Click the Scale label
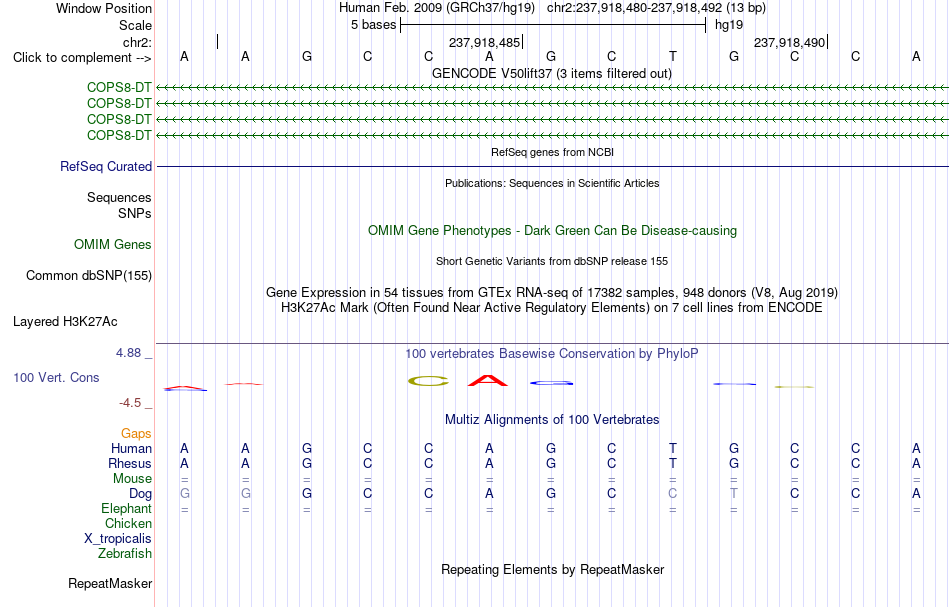Image resolution: width=950 pixels, height=607 pixels. click(x=135, y=25)
